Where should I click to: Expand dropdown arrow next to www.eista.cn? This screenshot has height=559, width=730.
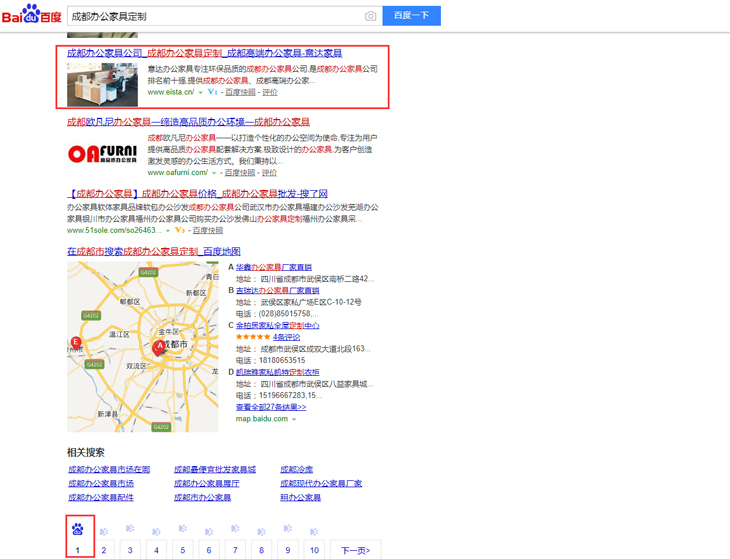pyautogui.click(x=200, y=92)
